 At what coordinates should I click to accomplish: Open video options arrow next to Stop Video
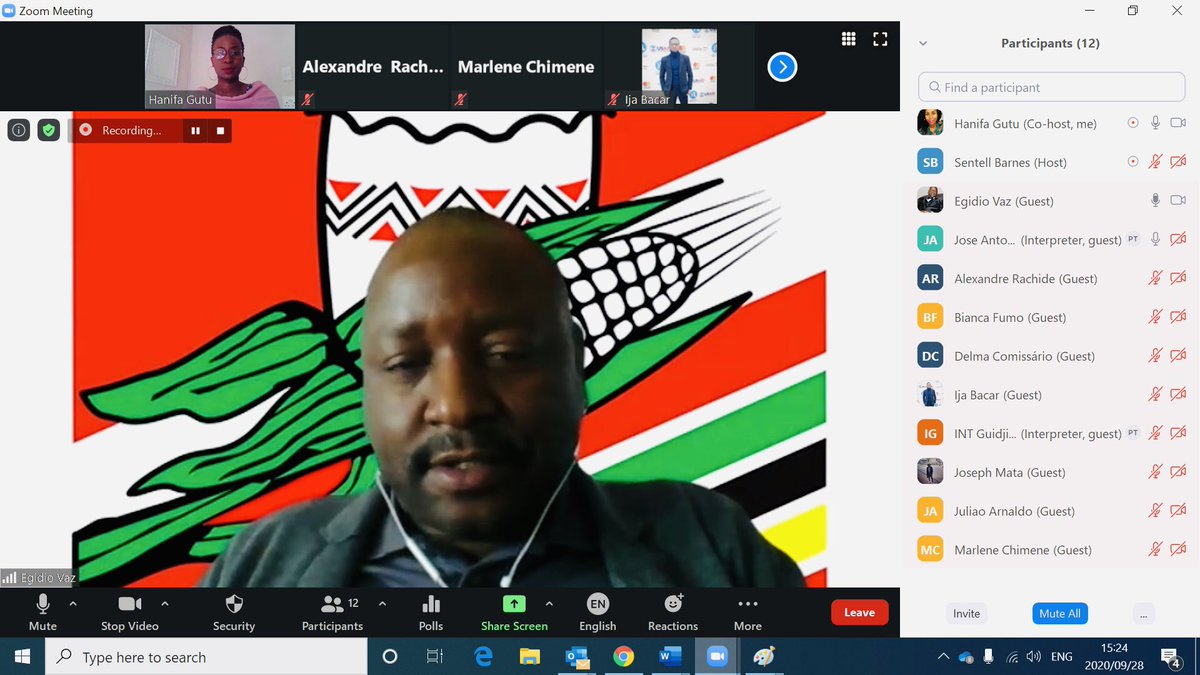[x=165, y=604]
